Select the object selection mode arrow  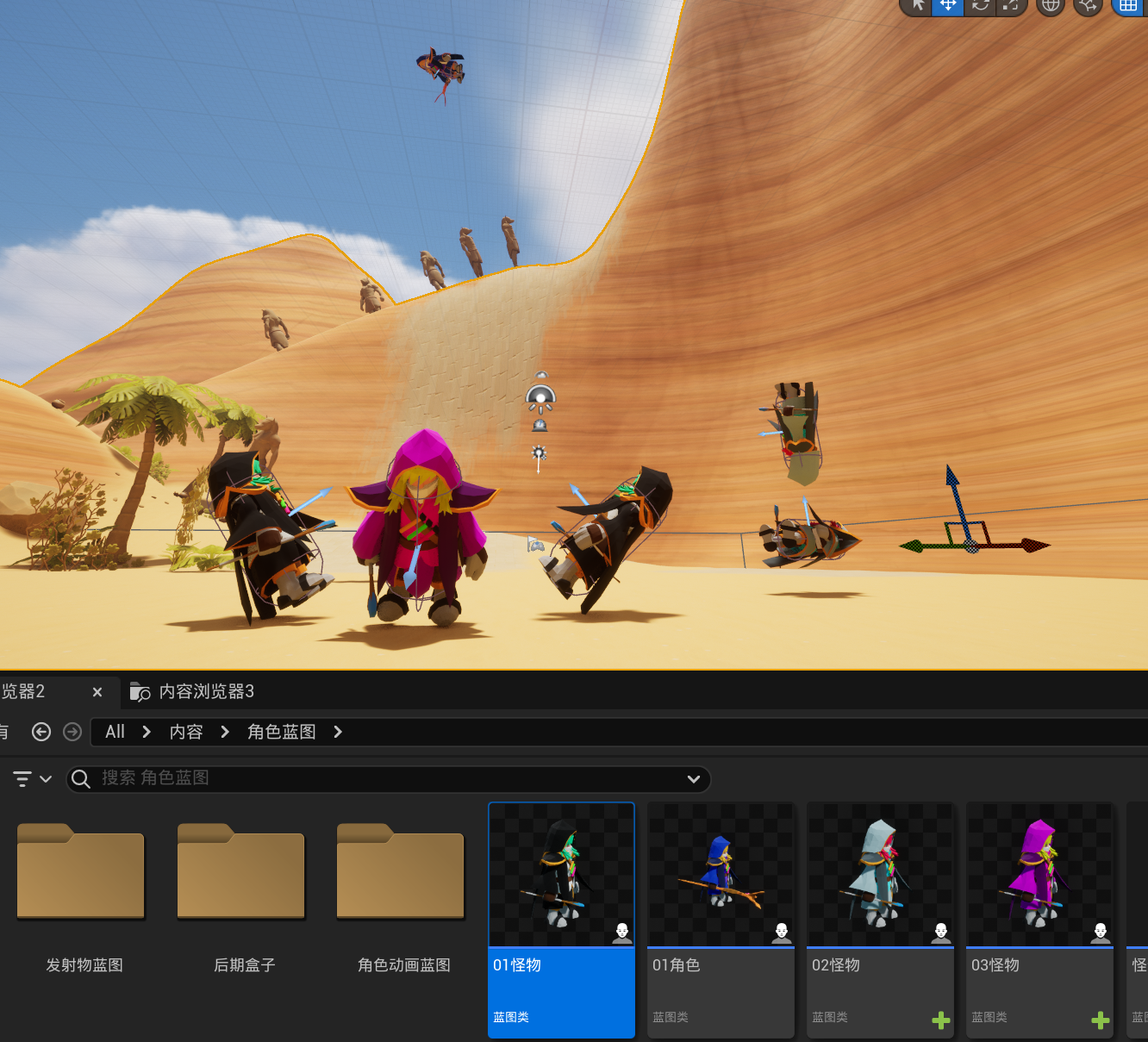pyautogui.click(x=918, y=5)
